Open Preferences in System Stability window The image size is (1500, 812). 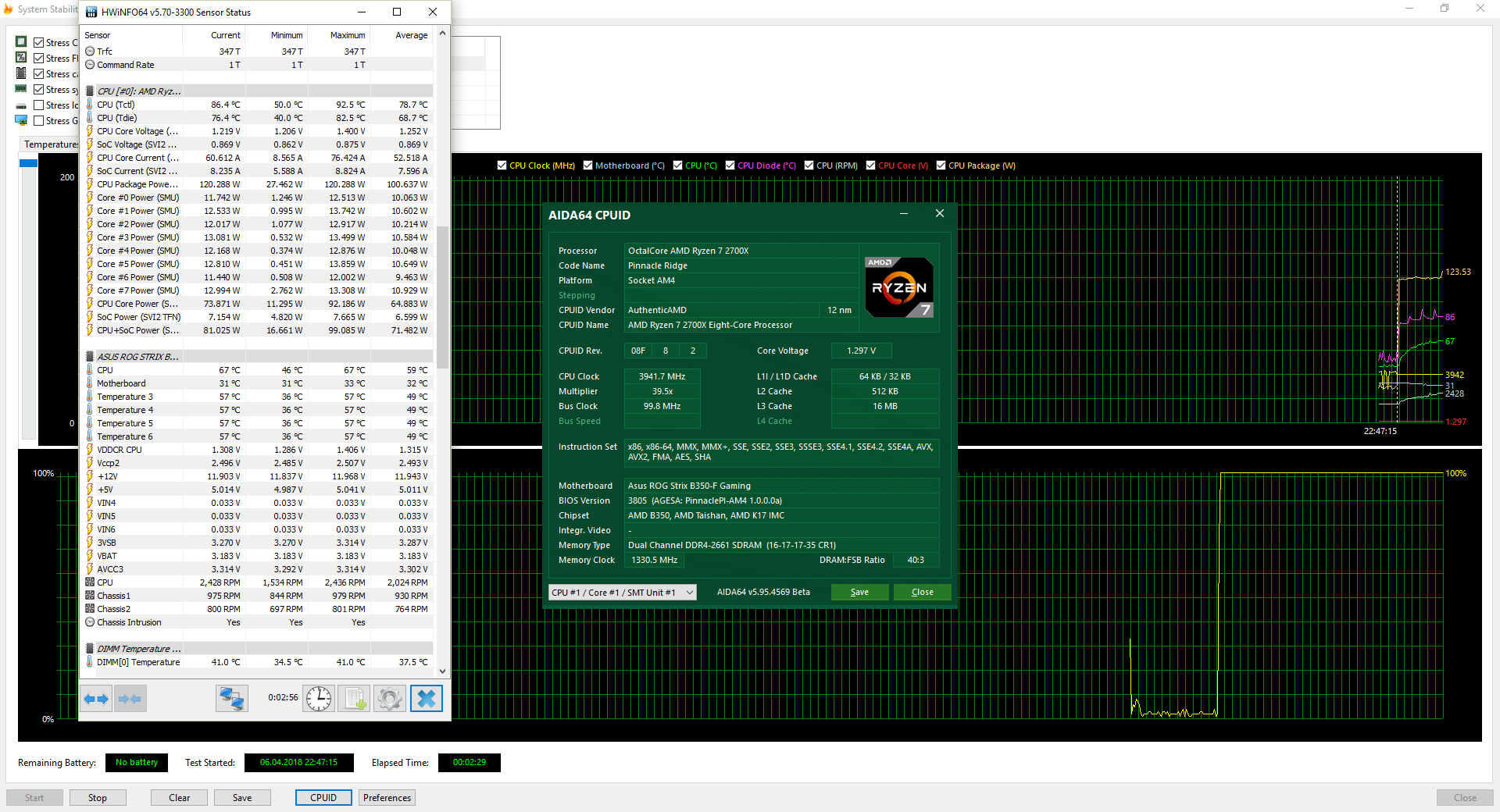tap(387, 798)
